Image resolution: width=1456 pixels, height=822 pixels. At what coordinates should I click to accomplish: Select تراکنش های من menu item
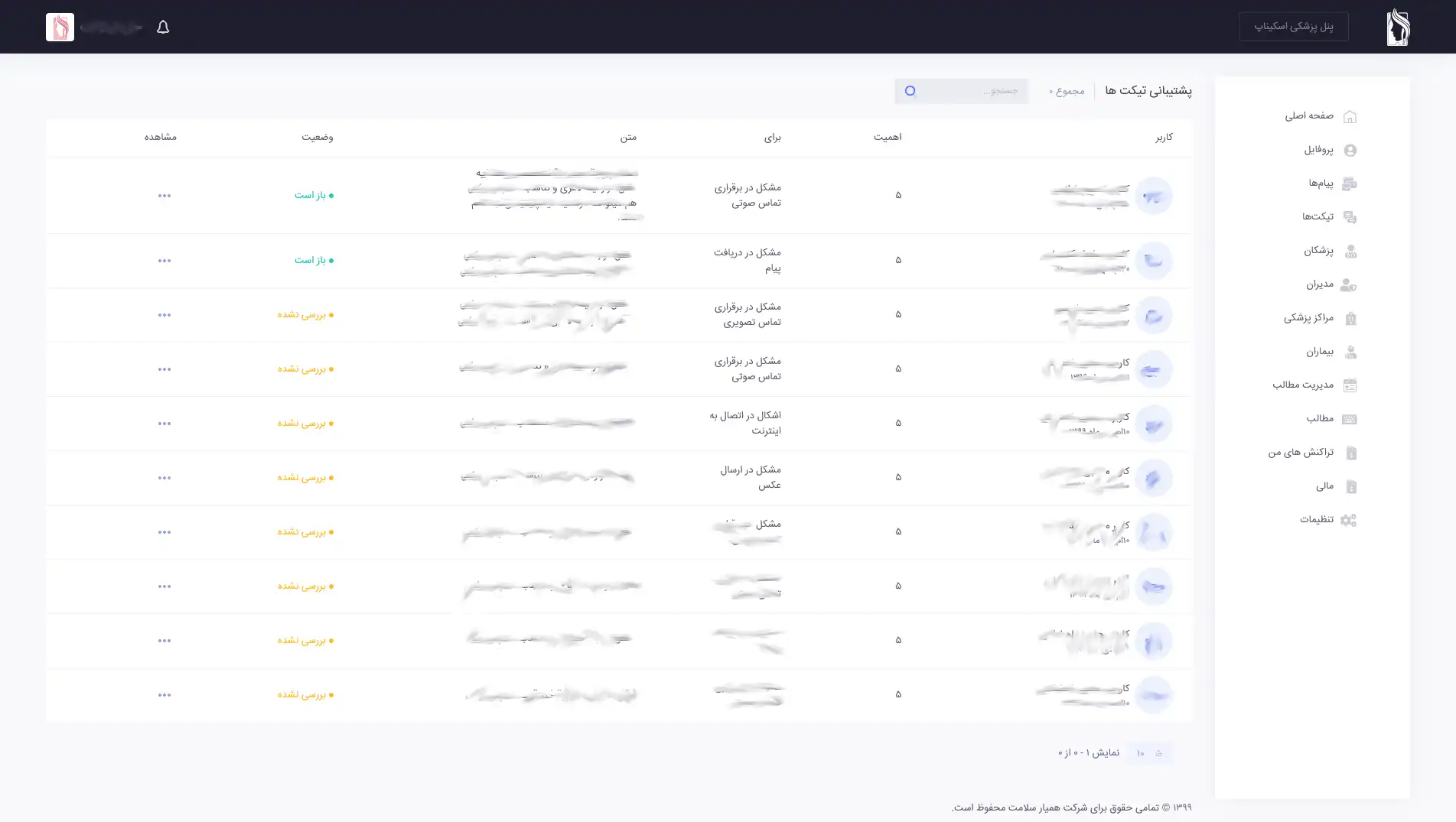tap(1301, 453)
